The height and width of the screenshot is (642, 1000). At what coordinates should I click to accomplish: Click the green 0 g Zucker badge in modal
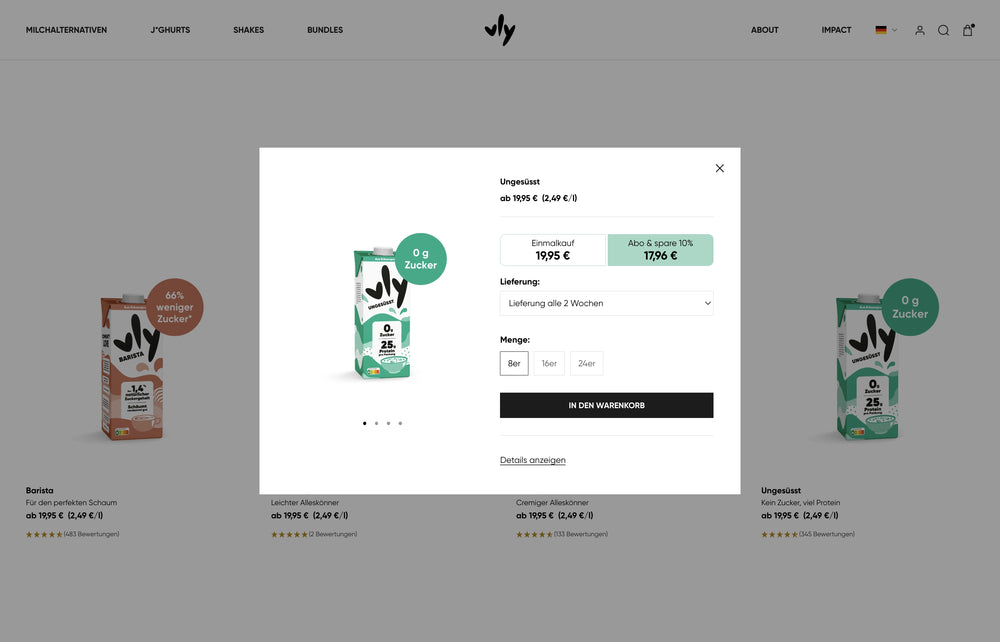[421, 259]
